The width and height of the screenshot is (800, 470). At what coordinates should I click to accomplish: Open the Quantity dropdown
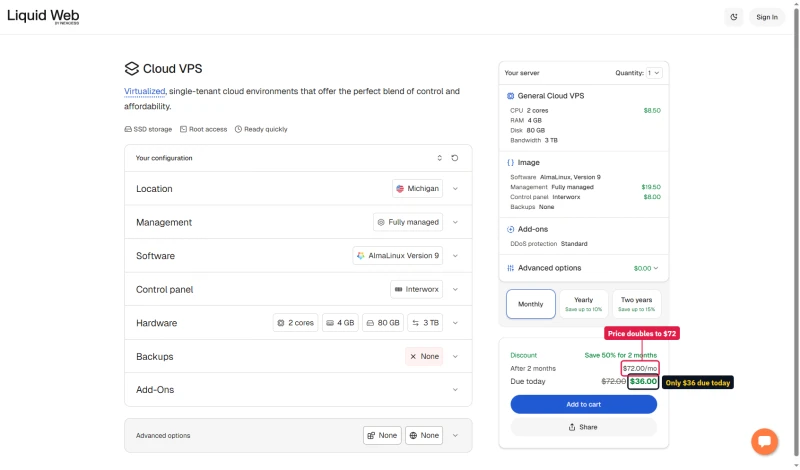coord(654,73)
